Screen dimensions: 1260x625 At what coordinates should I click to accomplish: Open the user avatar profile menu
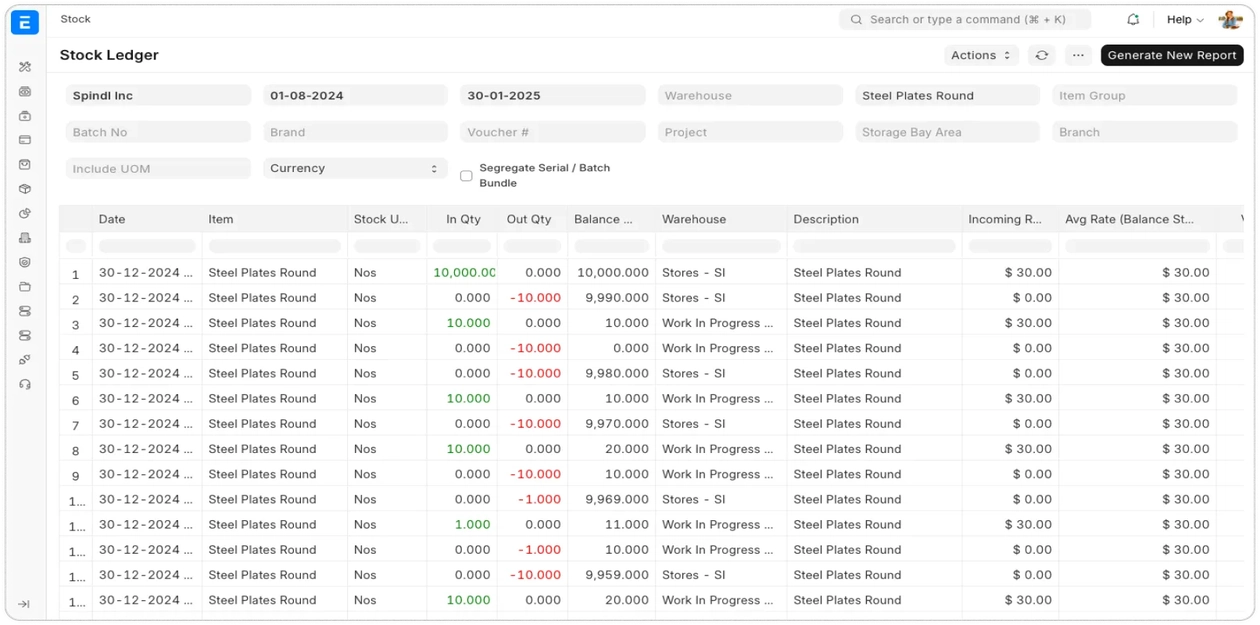(1229, 20)
